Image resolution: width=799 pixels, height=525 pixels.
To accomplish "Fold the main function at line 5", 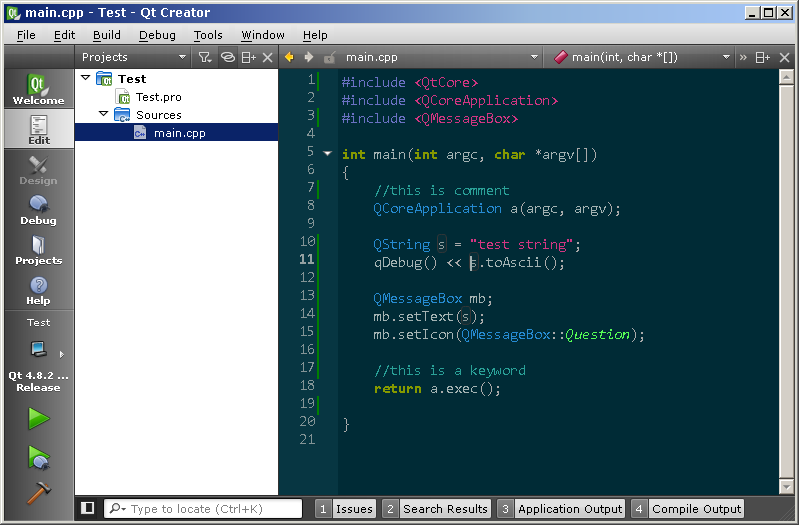I will (328, 153).
